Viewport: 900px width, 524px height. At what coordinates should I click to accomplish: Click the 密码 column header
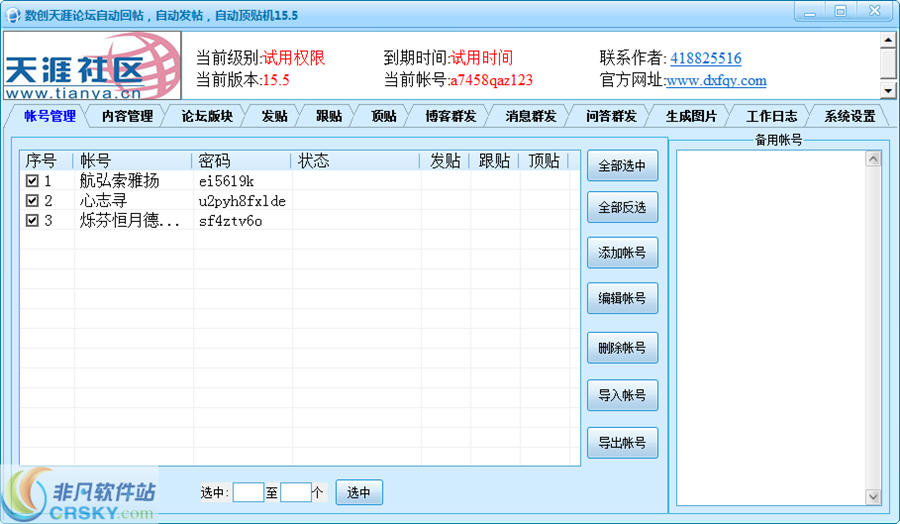[x=242, y=161]
